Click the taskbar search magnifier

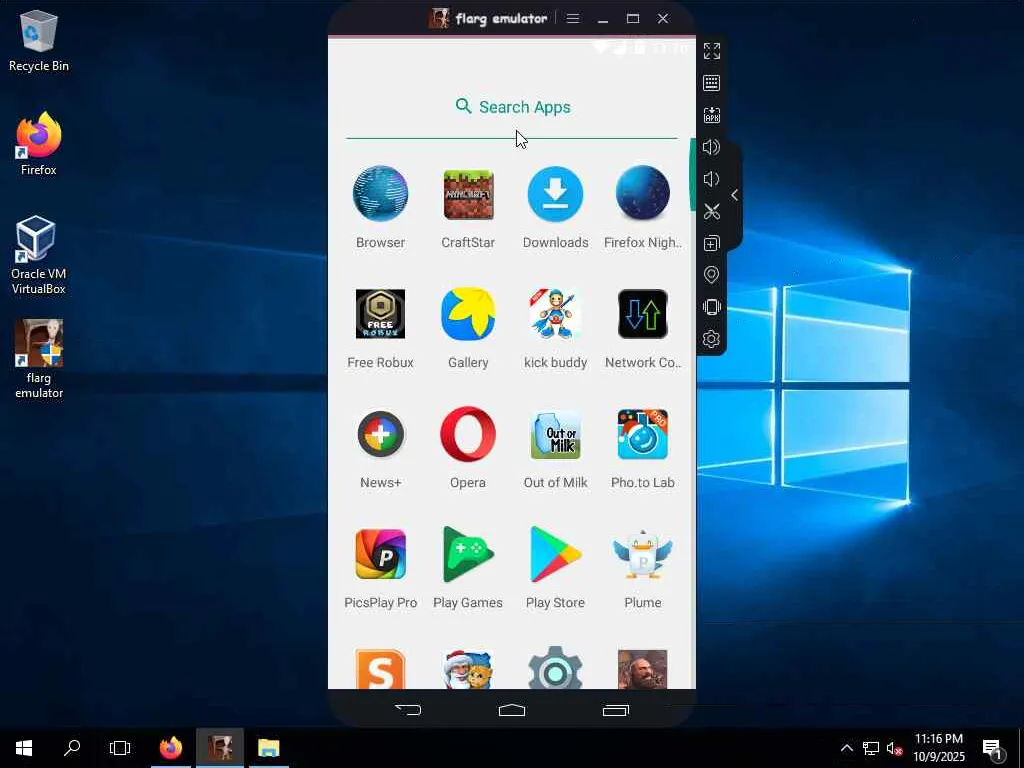coord(72,748)
